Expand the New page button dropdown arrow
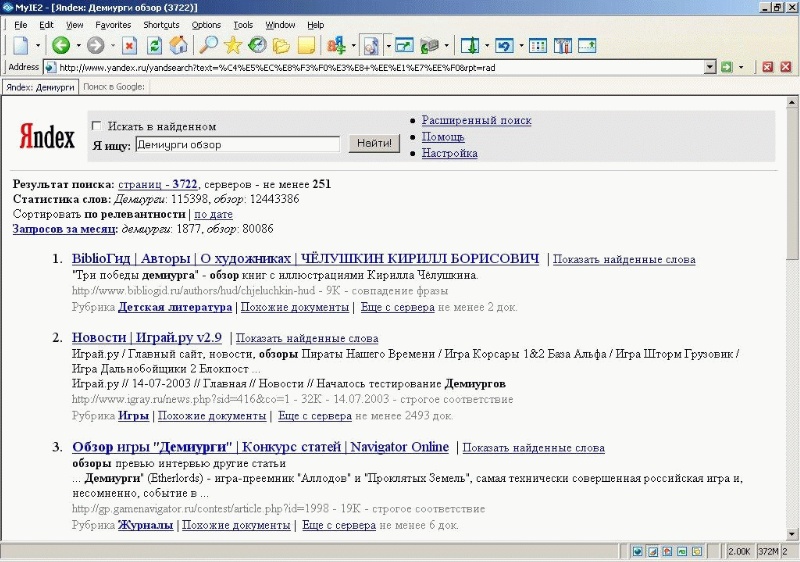This screenshot has height=562, width=800. coord(38,46)
